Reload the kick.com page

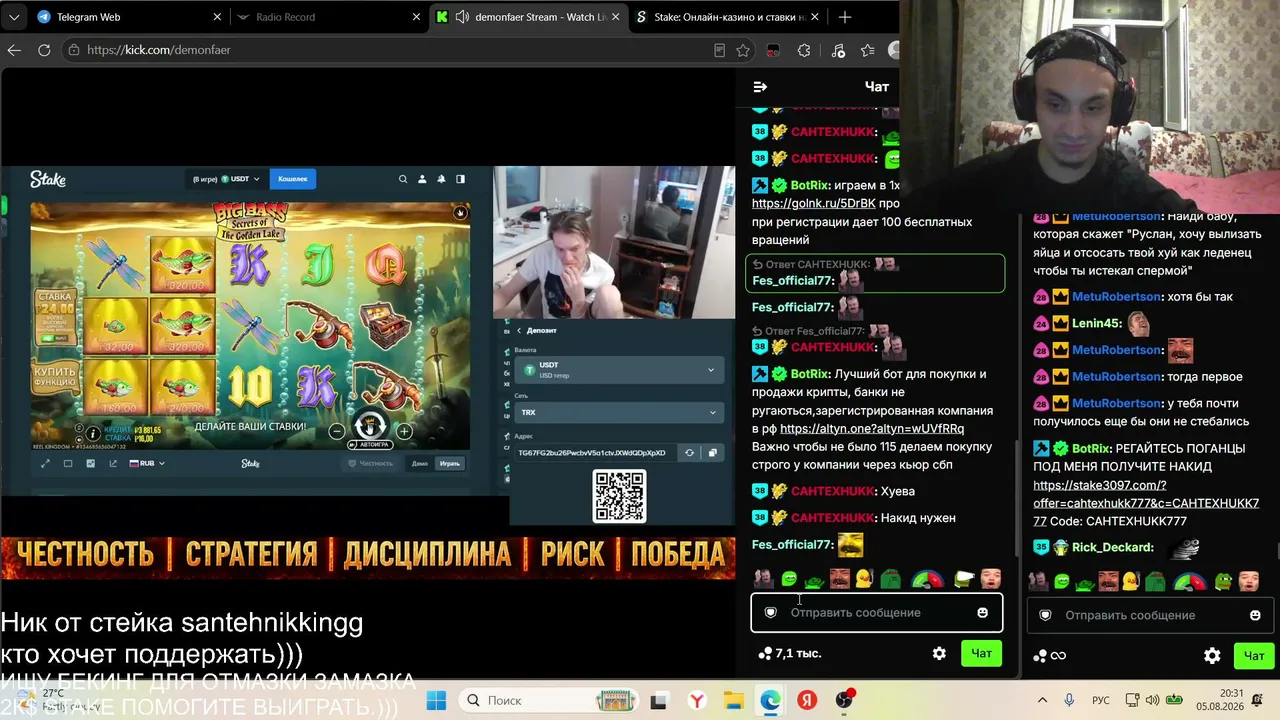click(44, 50)
